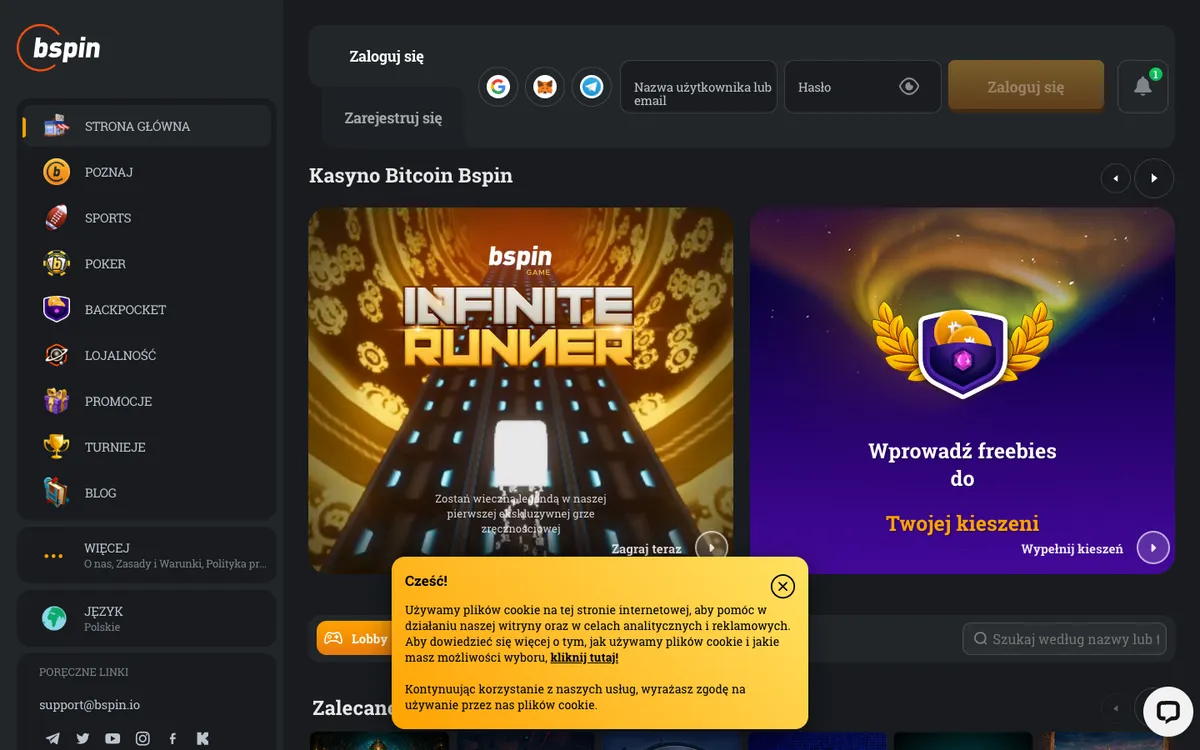Screen dimensions: 1200x750
Task: Click Wypełnij kieszeń arrow button
Action: (1153, 548)
